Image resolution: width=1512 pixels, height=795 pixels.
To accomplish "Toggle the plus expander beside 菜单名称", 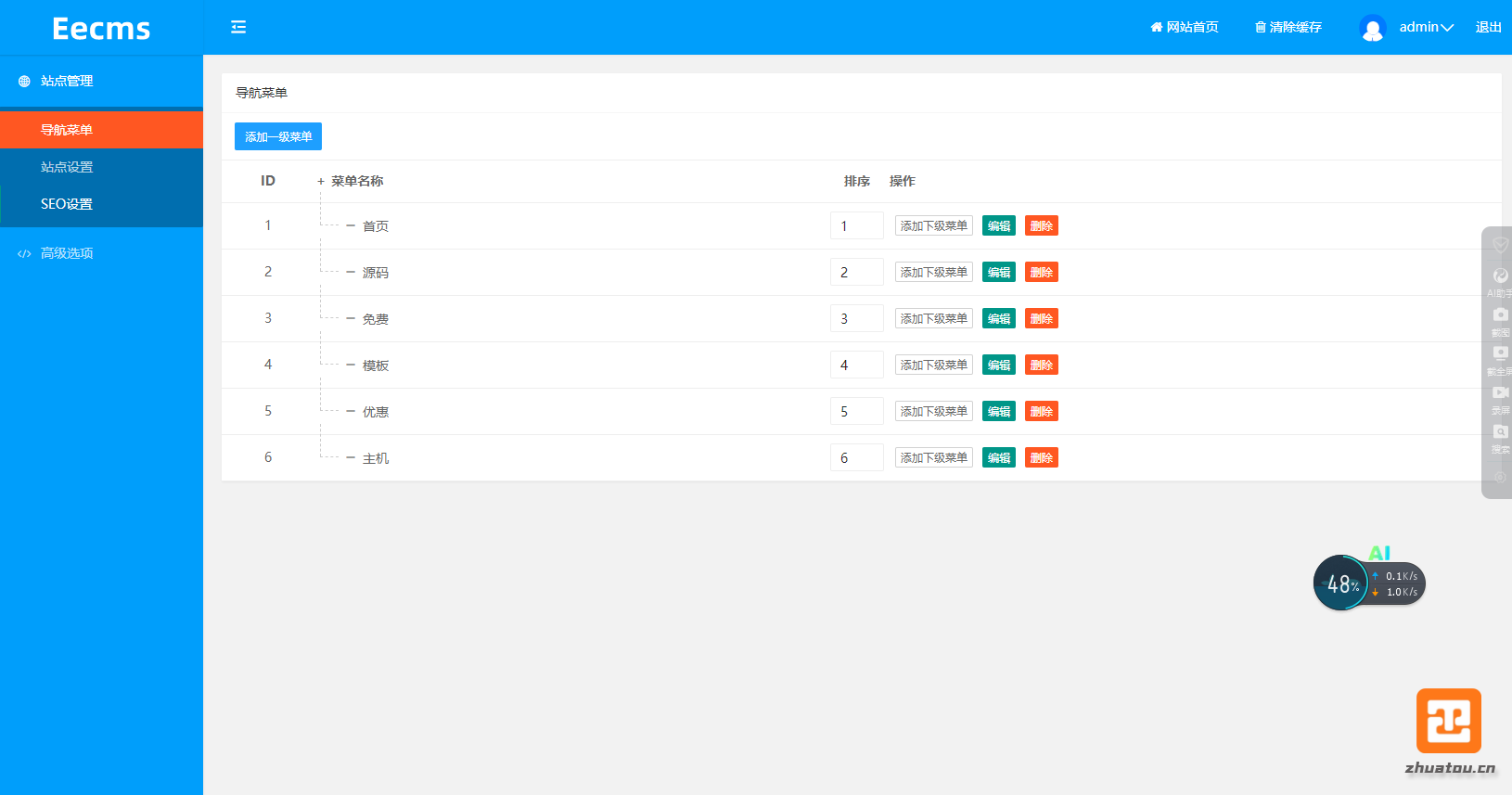I will click(321, 182).
